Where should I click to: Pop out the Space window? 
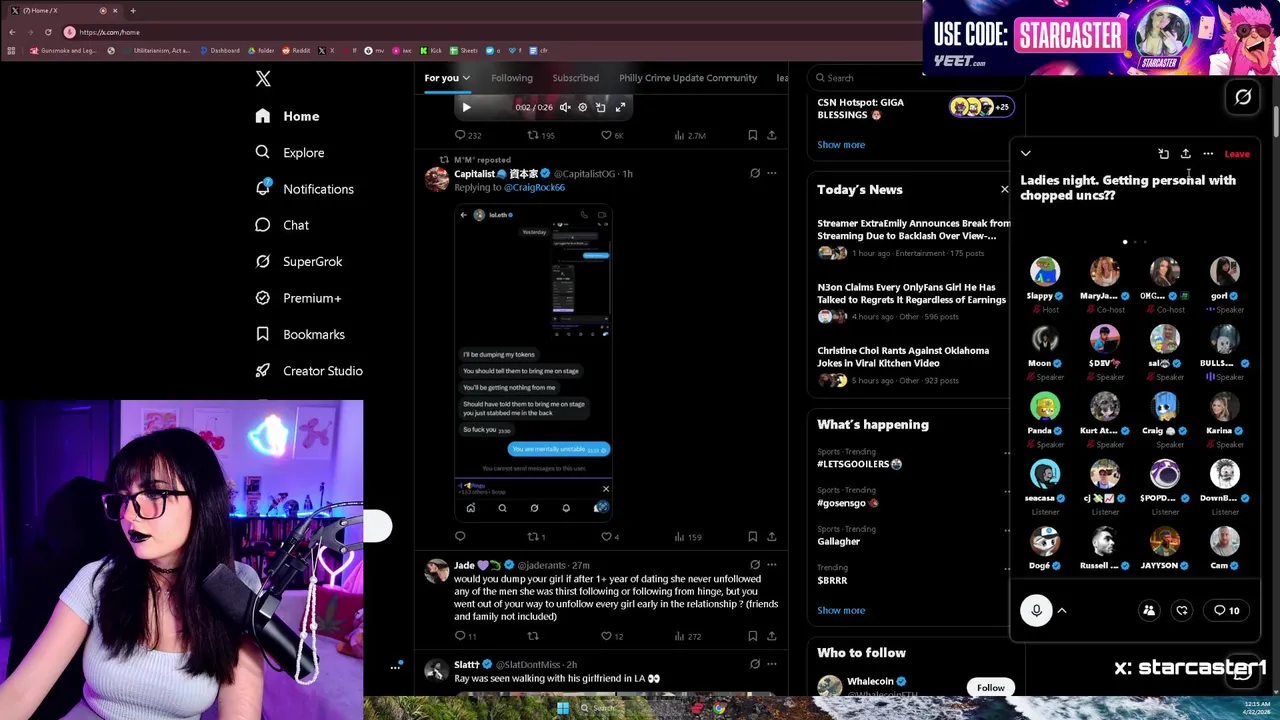click(x=1164, y=154)
